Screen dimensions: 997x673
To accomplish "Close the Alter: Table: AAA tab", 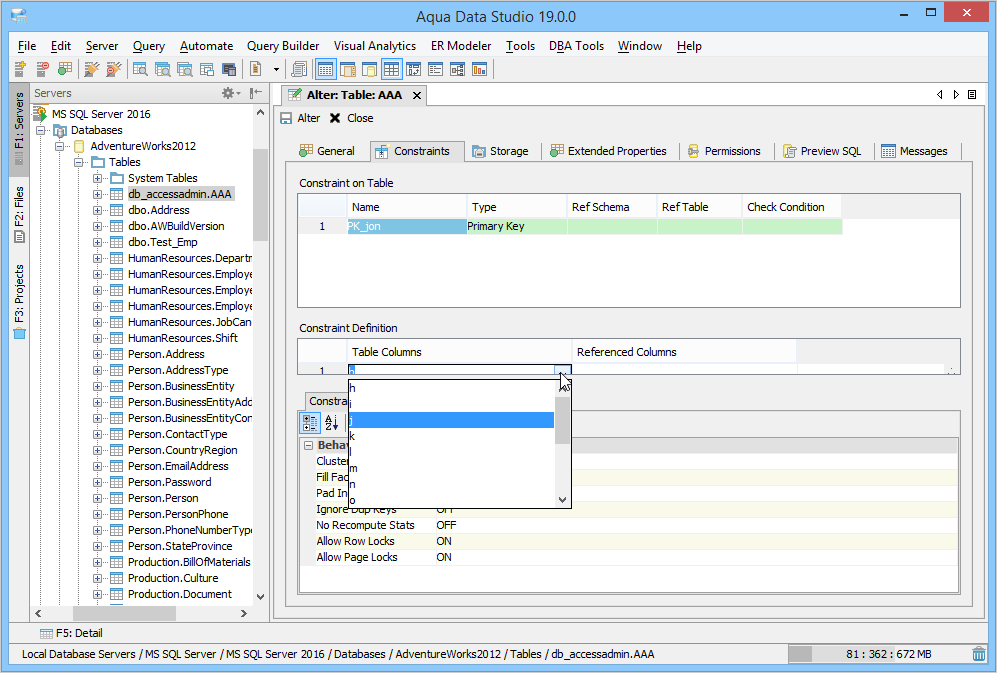I will [417, 95].
